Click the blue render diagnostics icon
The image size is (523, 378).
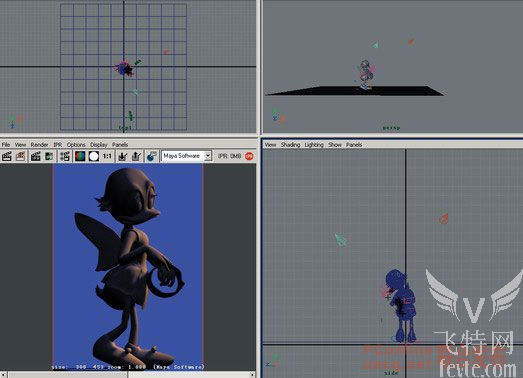tap(151, 156)
